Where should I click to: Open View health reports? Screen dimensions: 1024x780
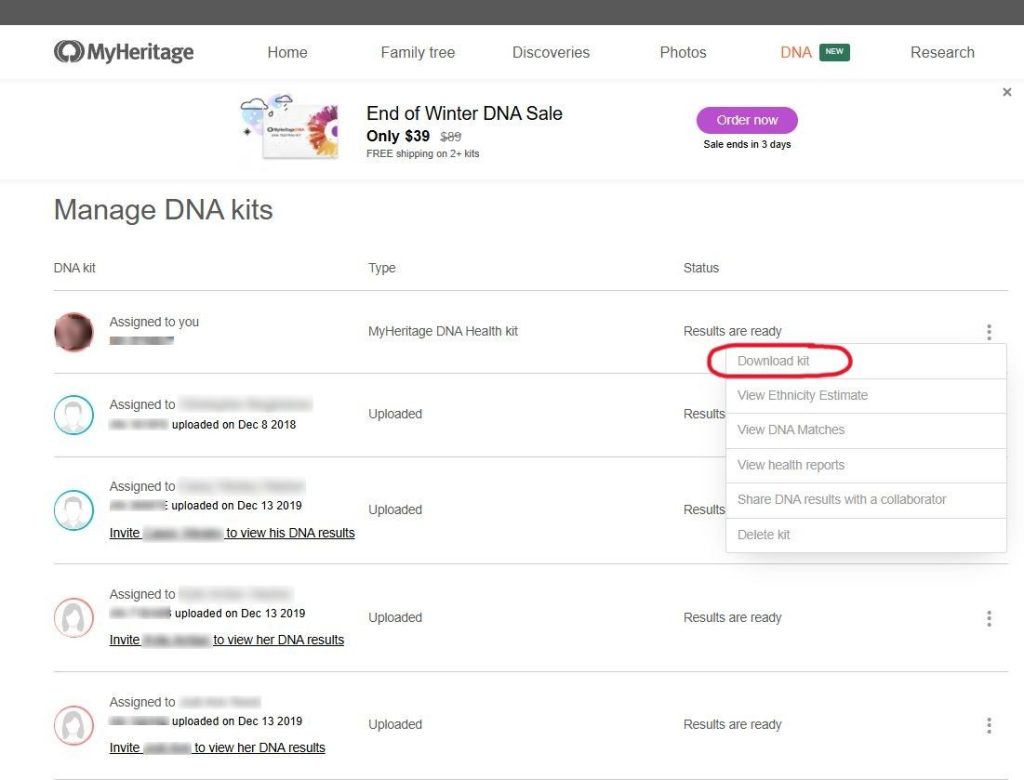790,465
